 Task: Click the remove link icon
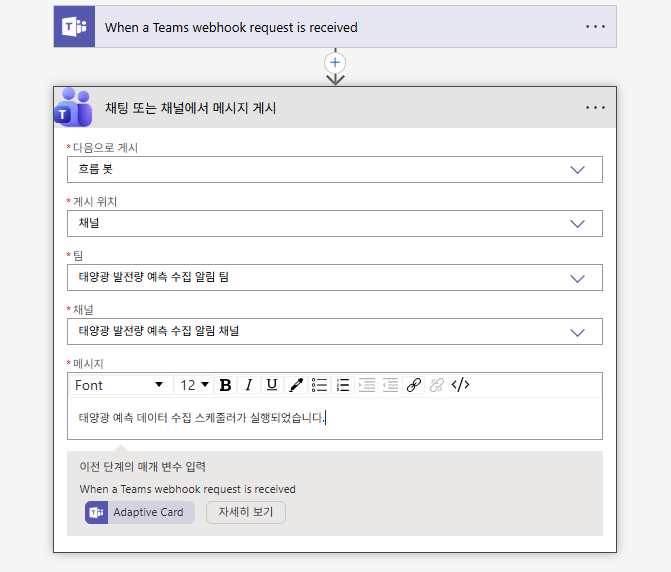pyautogui.click(x=437, y=385)
